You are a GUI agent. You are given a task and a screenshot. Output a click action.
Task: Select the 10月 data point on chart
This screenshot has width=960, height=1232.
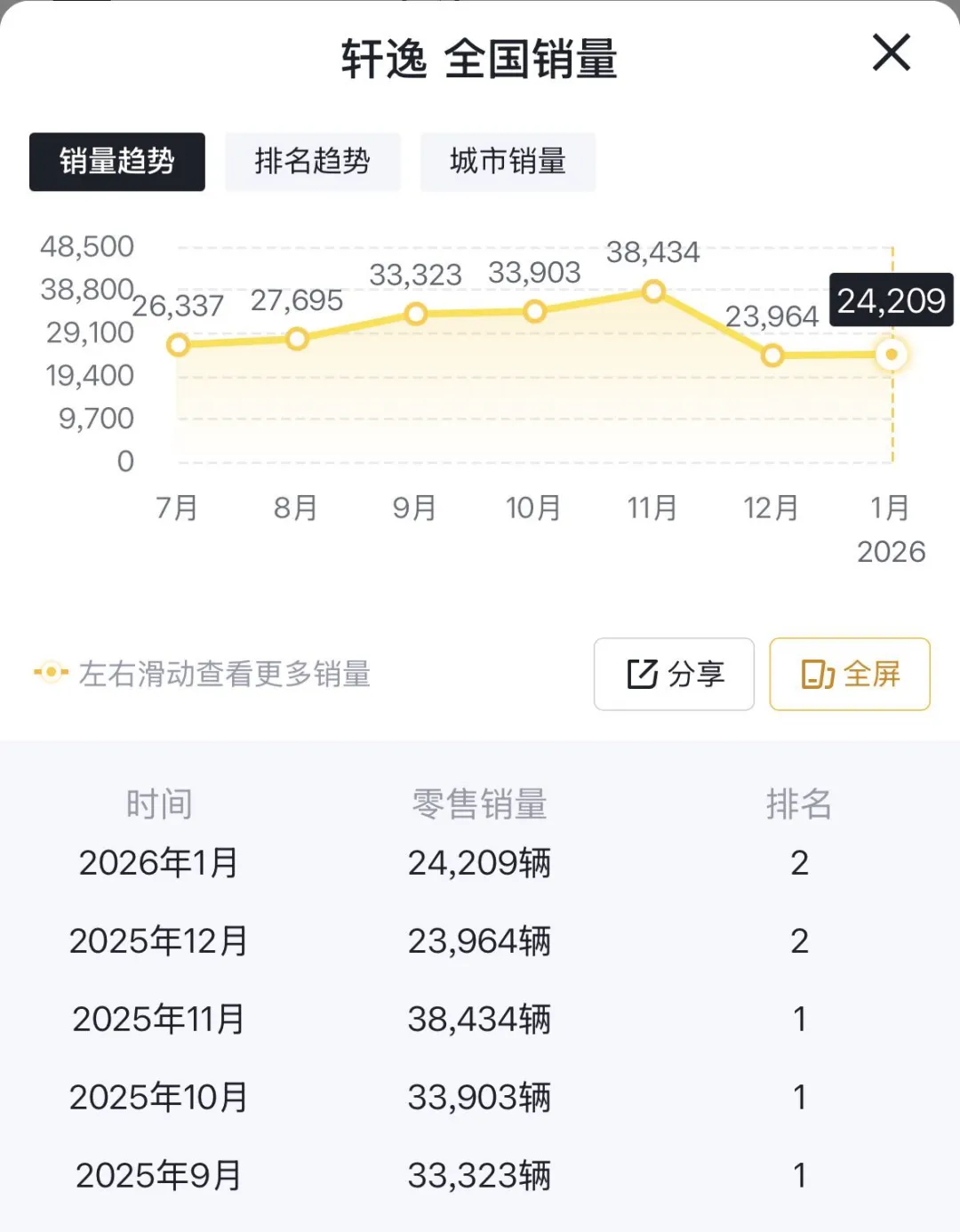[x=534, y=311]
